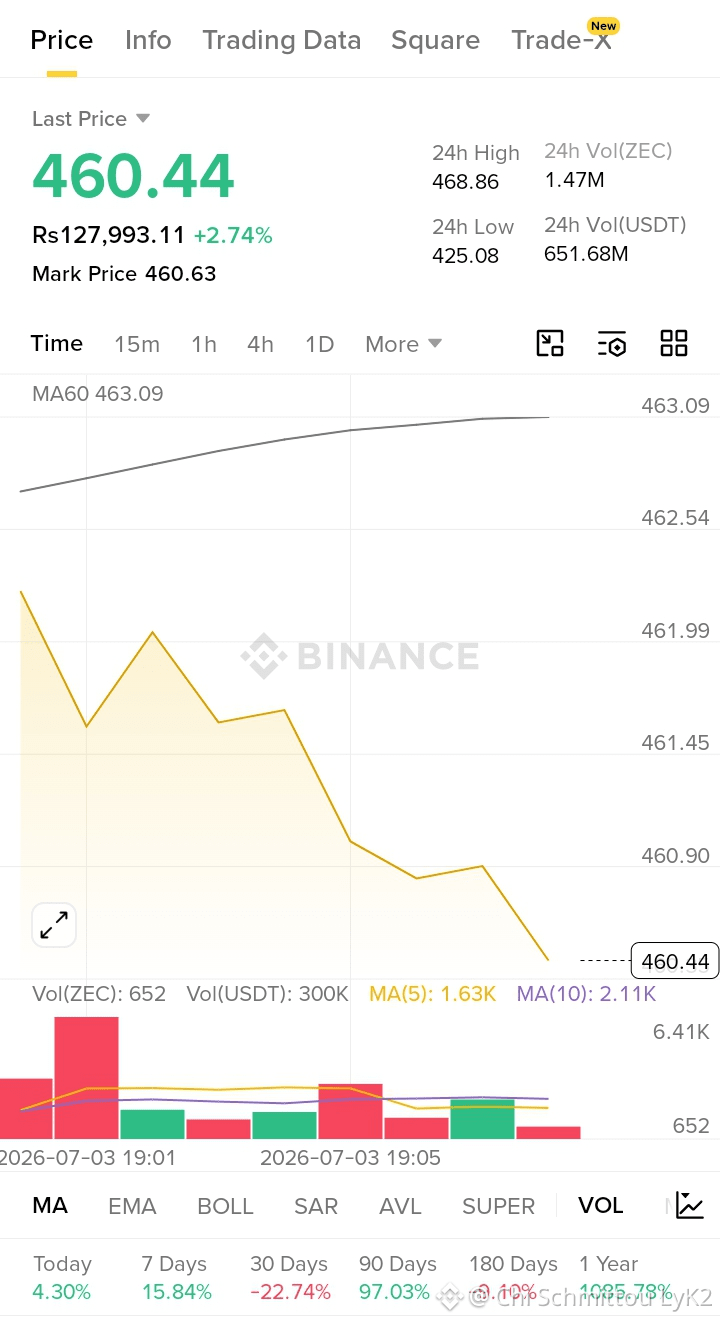Toggle the EMA indicator
This screenshot has height=1322, width=720.
[132, 1206]
